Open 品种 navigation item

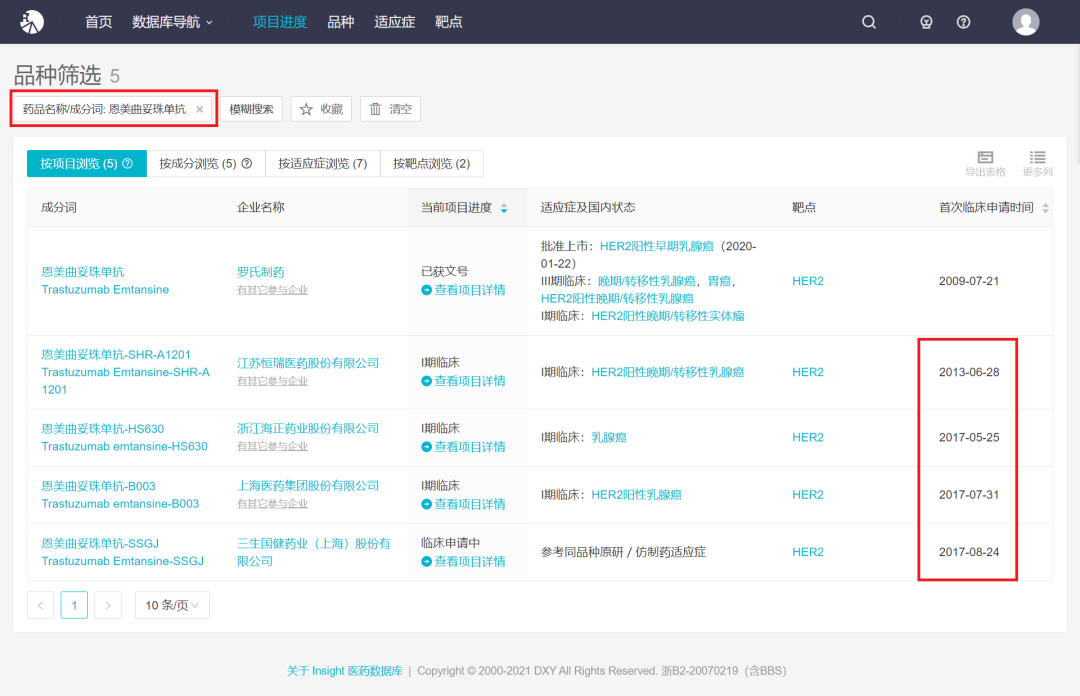pyautogui.click(x=340, y=22)
